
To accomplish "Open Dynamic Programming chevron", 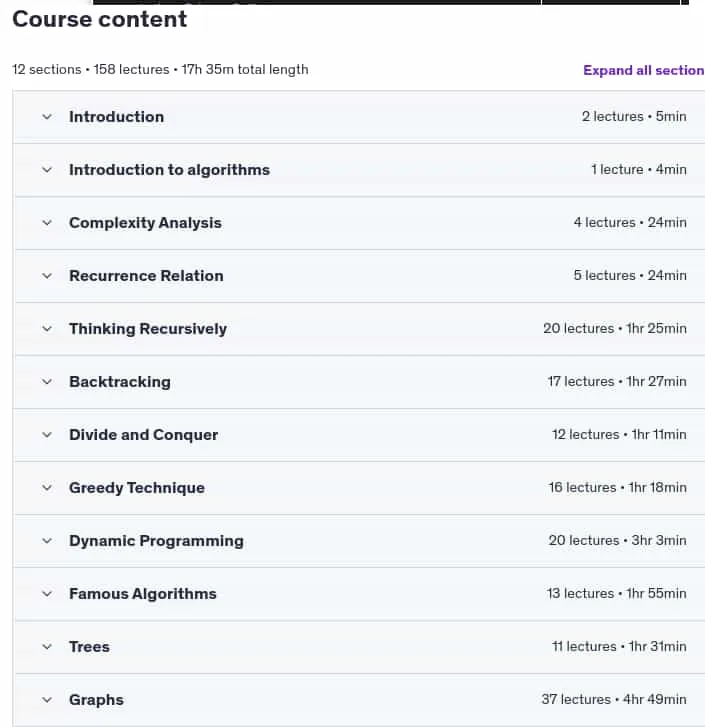I will 47,541.
